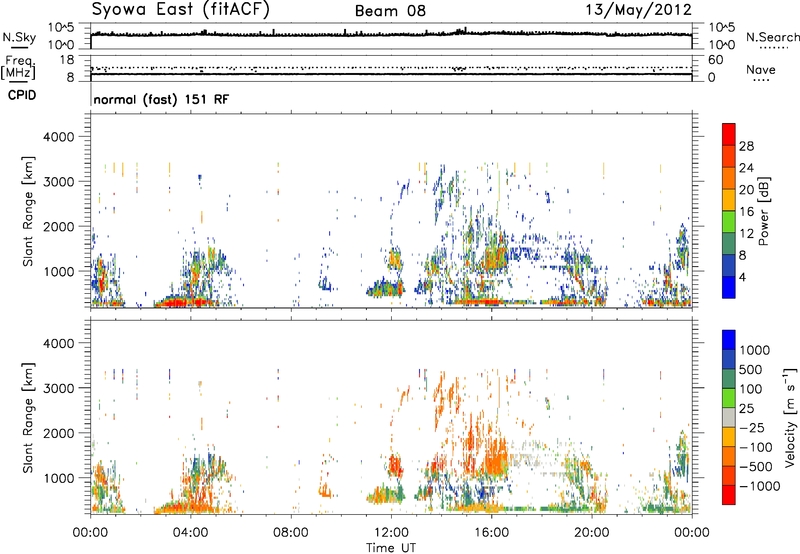The height and width of the screenshot is (554, 800).
Task: Click the '1000' tick on velocity panel's range axis
Action: [58, 478]
